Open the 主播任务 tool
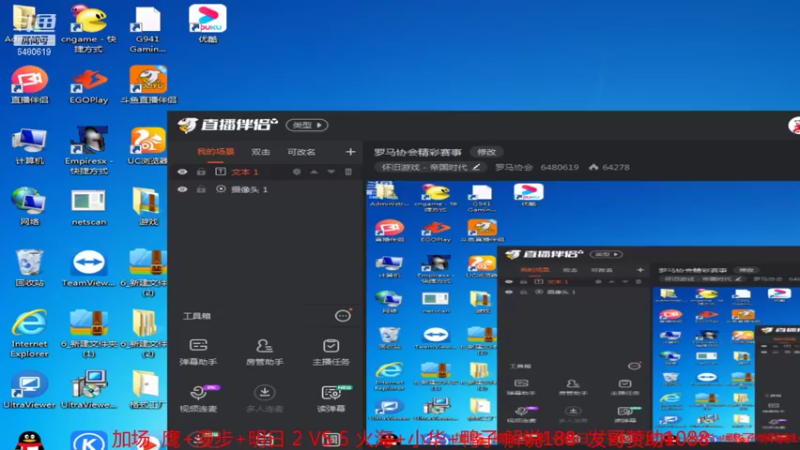This screenshot has width=800, height=450. 331,352
